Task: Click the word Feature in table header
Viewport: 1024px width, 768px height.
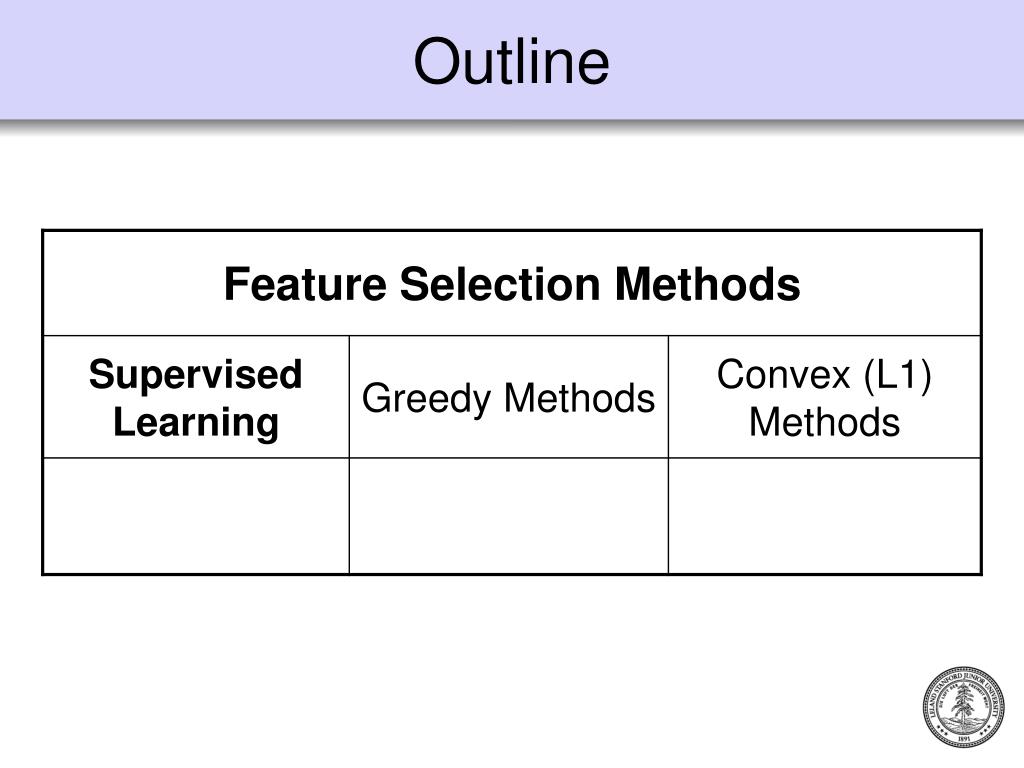Action: click(x=305, y=284)
